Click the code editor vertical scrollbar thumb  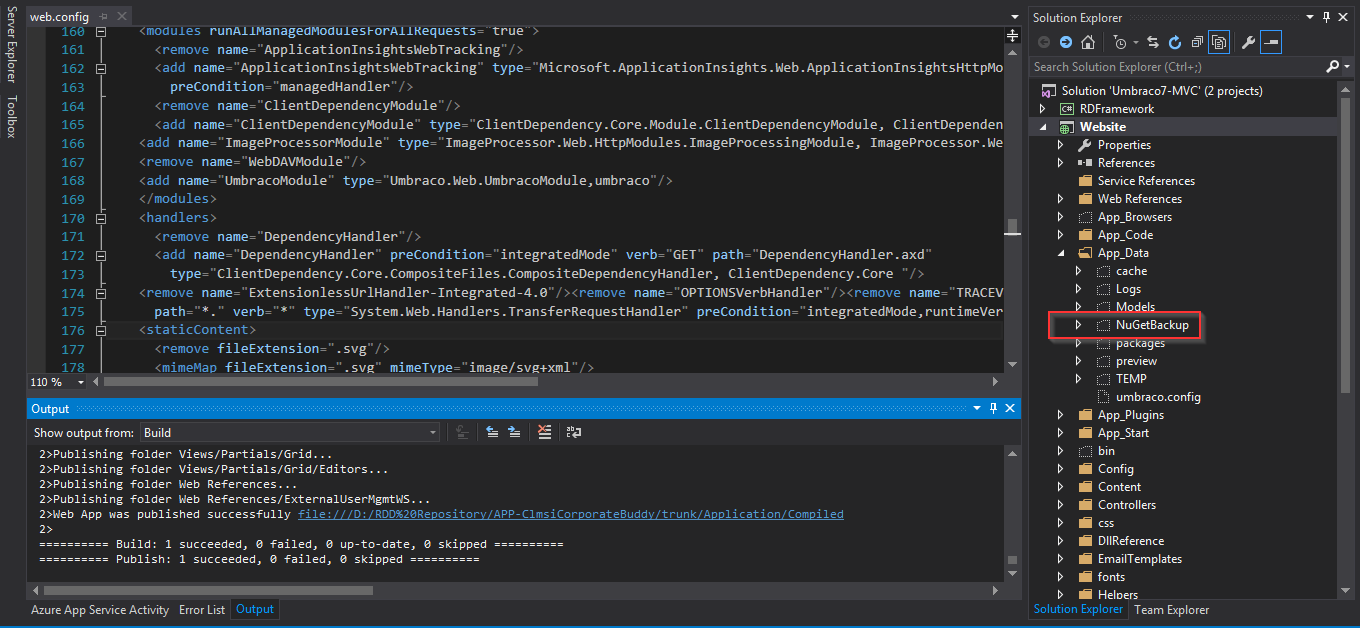click(x=1012, y=225)
